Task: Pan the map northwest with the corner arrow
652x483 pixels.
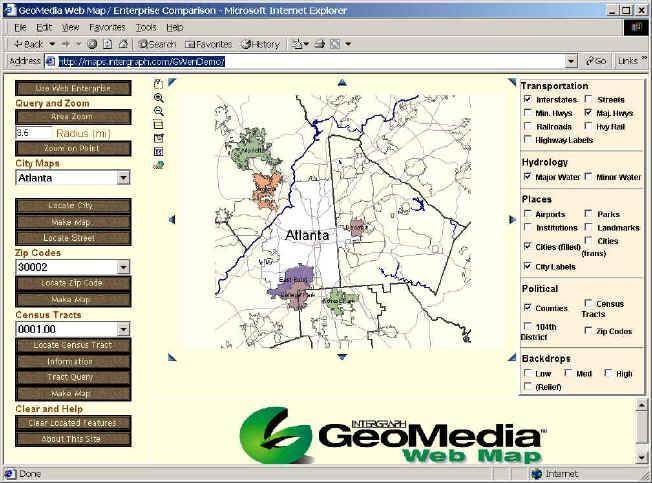Action: (172, 82)
